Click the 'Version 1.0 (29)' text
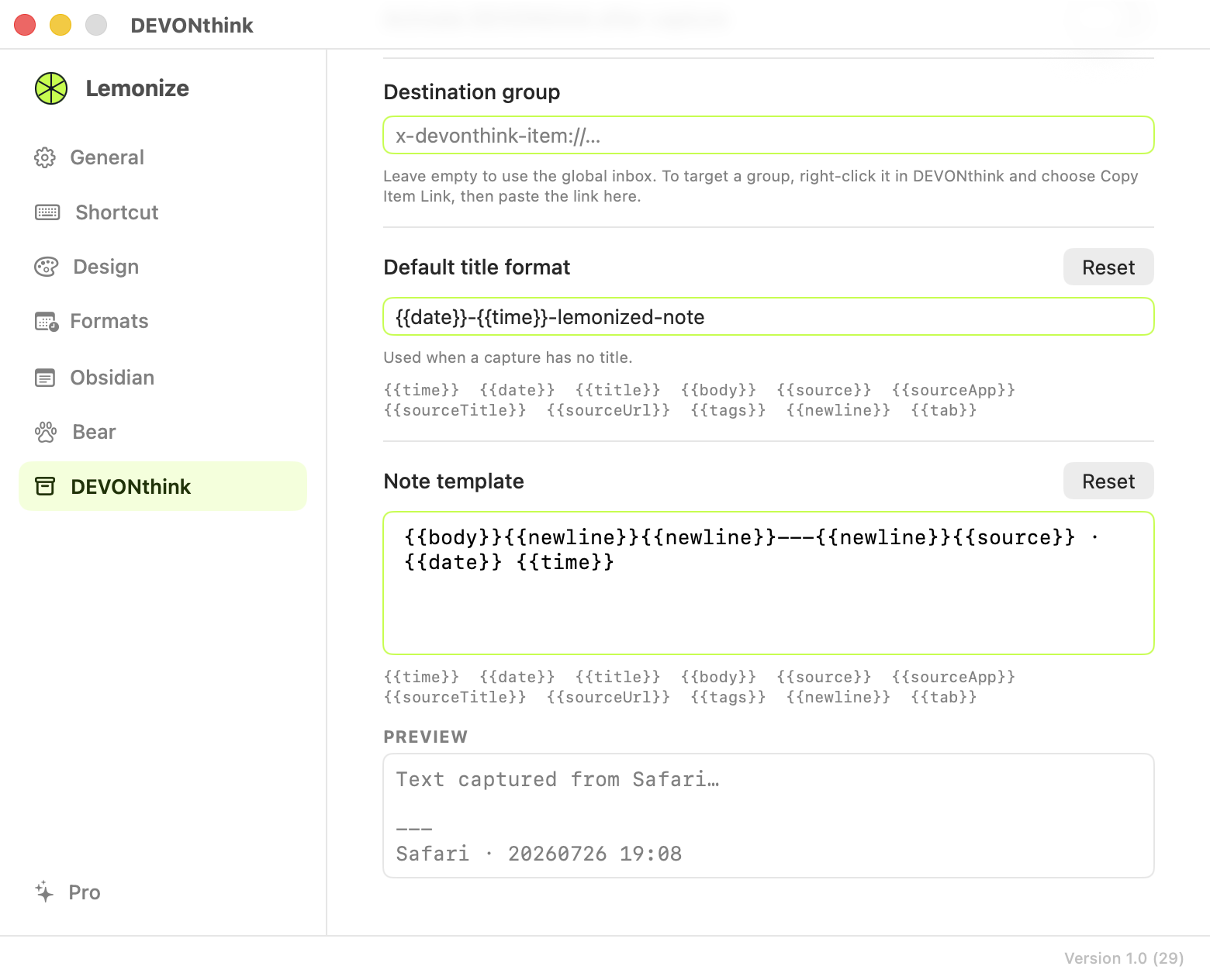 tap(1124, 958)
